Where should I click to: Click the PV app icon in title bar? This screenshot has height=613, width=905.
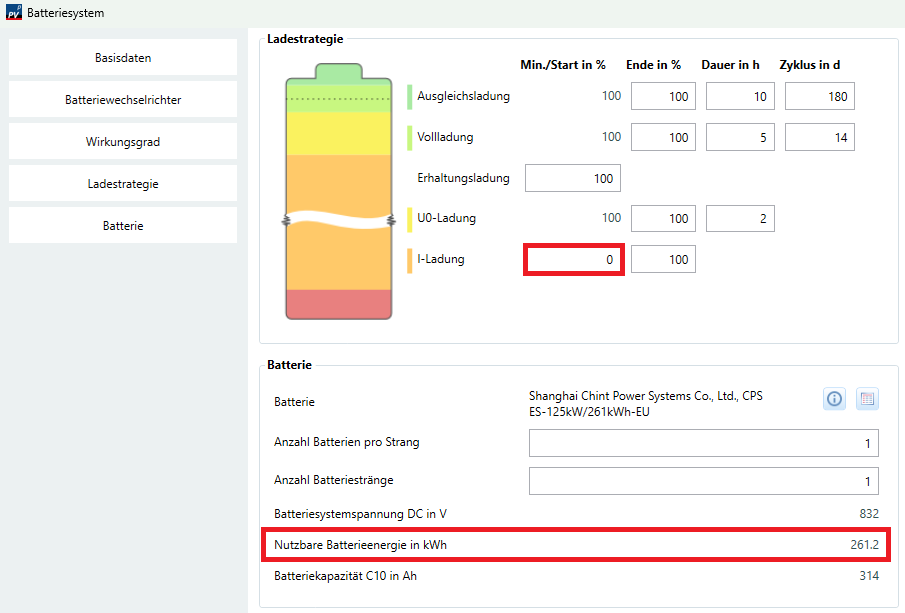[13, 13]
